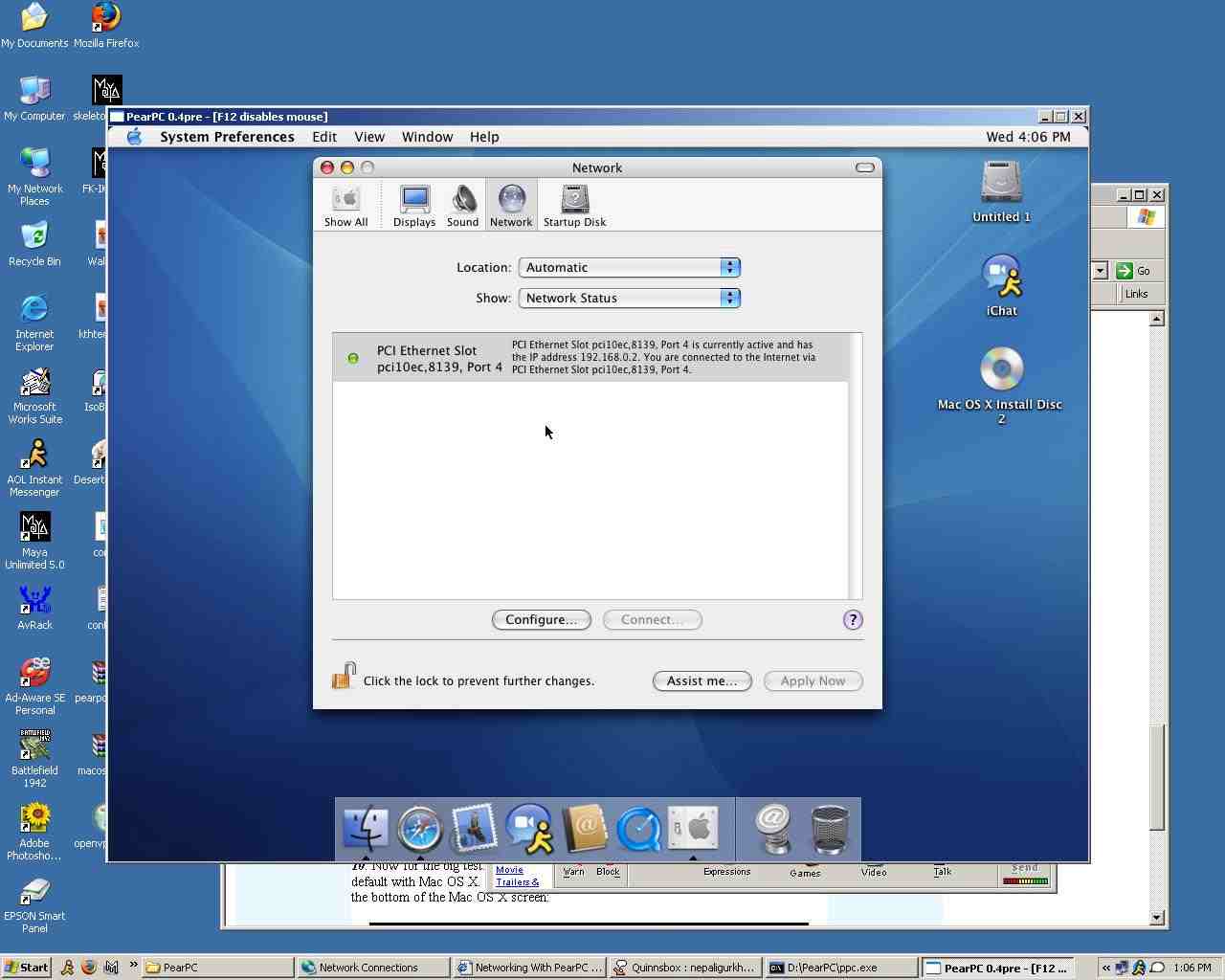The width and height of the screenshot is (1225, 980).
Task: Switch to D:\PearPC\ppc.exe taskbar button
Action: (x=841, y=968)
